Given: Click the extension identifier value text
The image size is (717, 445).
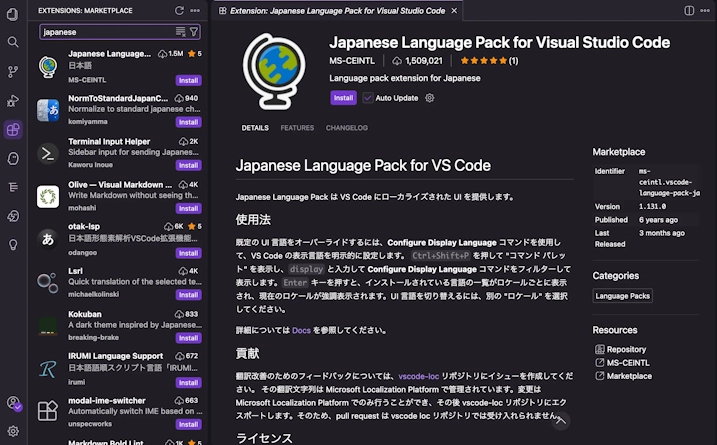Looking at the screenshot, I should (669, 182).
